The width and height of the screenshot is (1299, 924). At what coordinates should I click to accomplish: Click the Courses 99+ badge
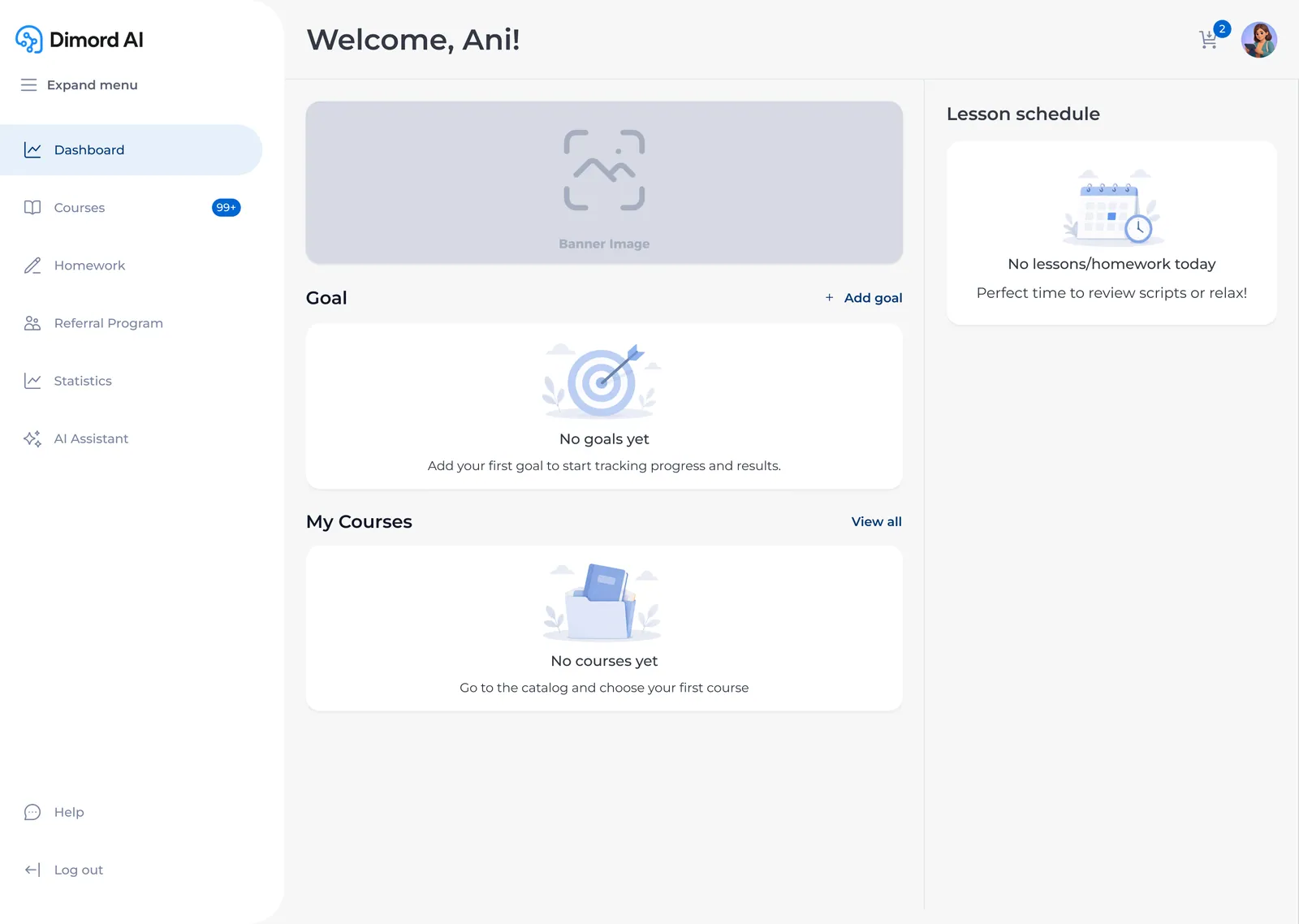[227, 208]
